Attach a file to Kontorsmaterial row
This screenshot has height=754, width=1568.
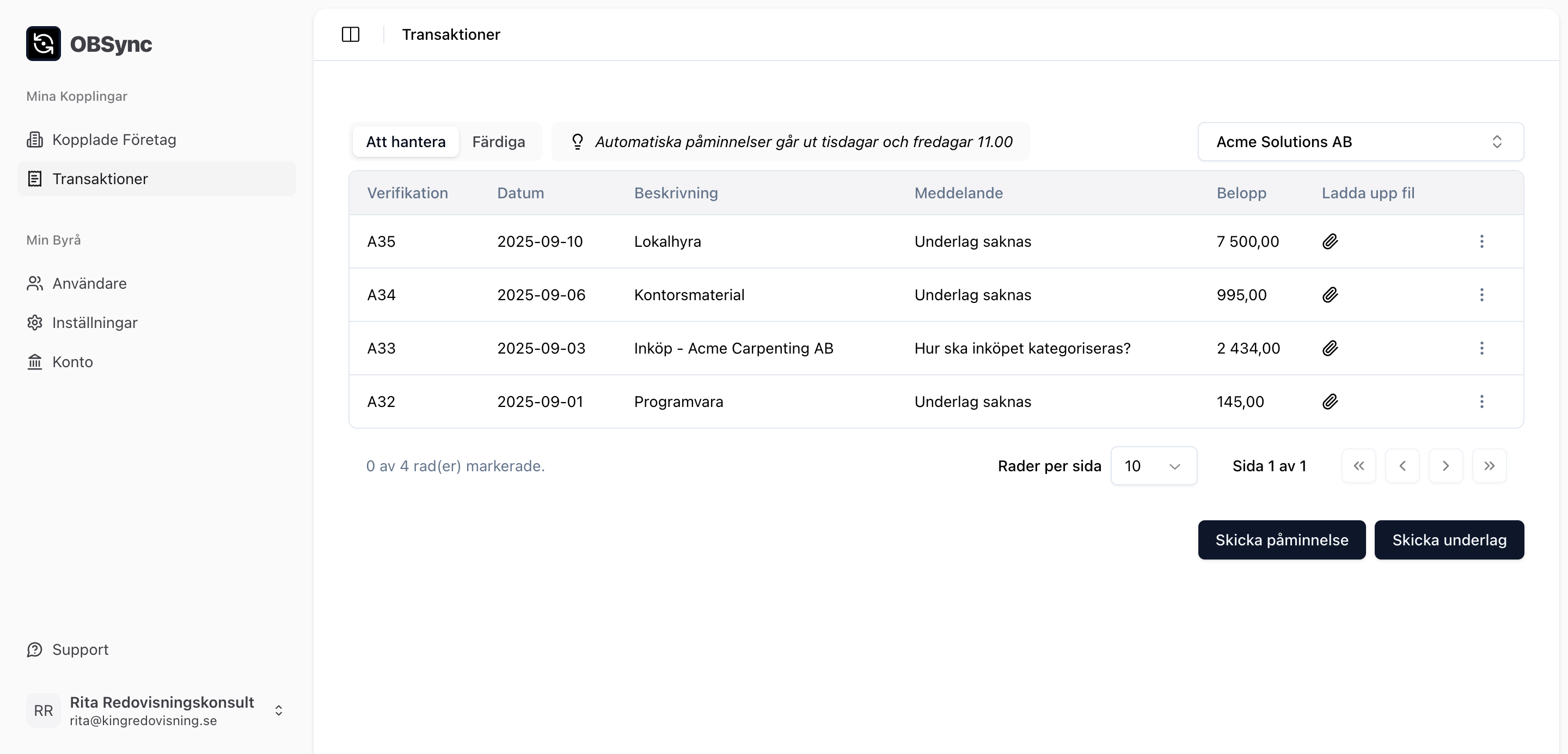(x=1330, y=295)
